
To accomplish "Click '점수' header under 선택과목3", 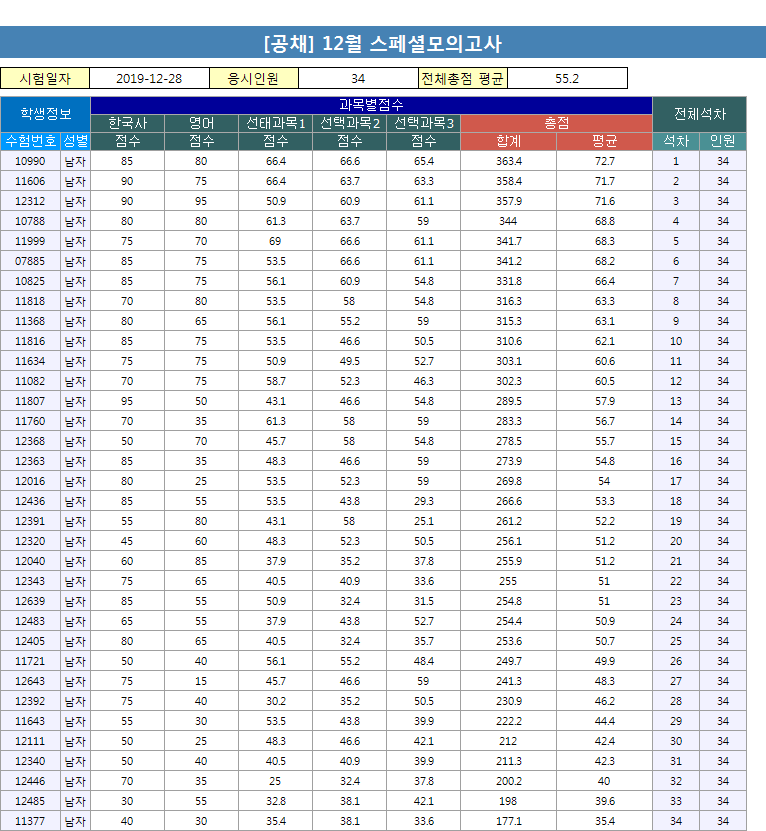I will [424, 141].
